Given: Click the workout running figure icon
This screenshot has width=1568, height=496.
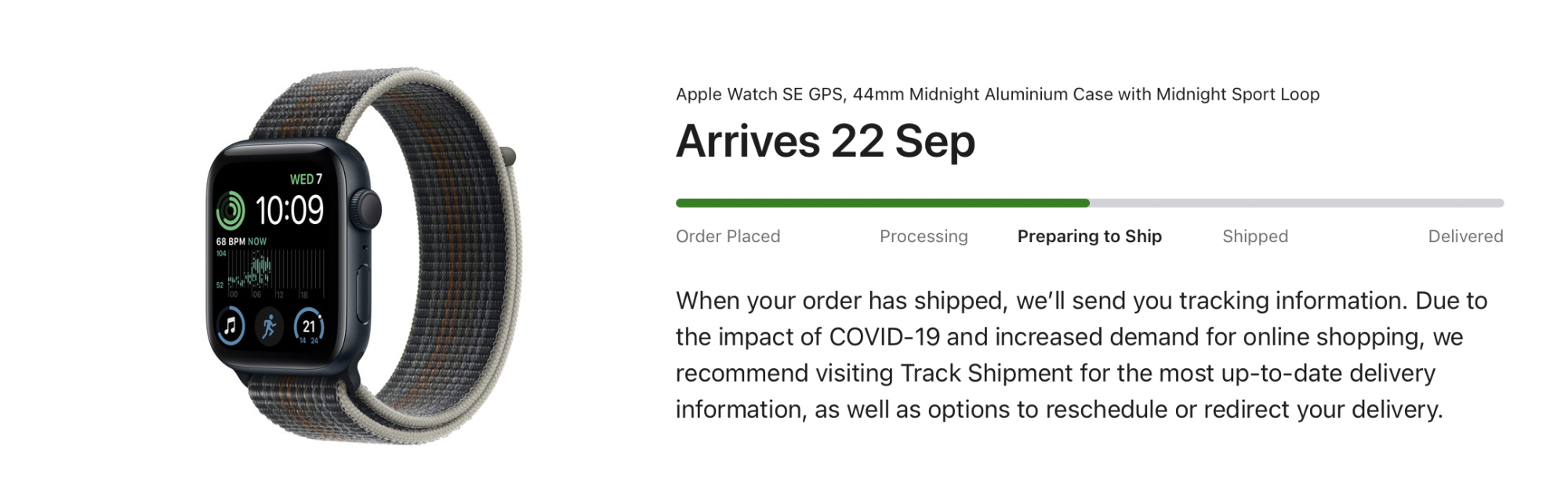Looking at the screenshot, I should (269, 326).
